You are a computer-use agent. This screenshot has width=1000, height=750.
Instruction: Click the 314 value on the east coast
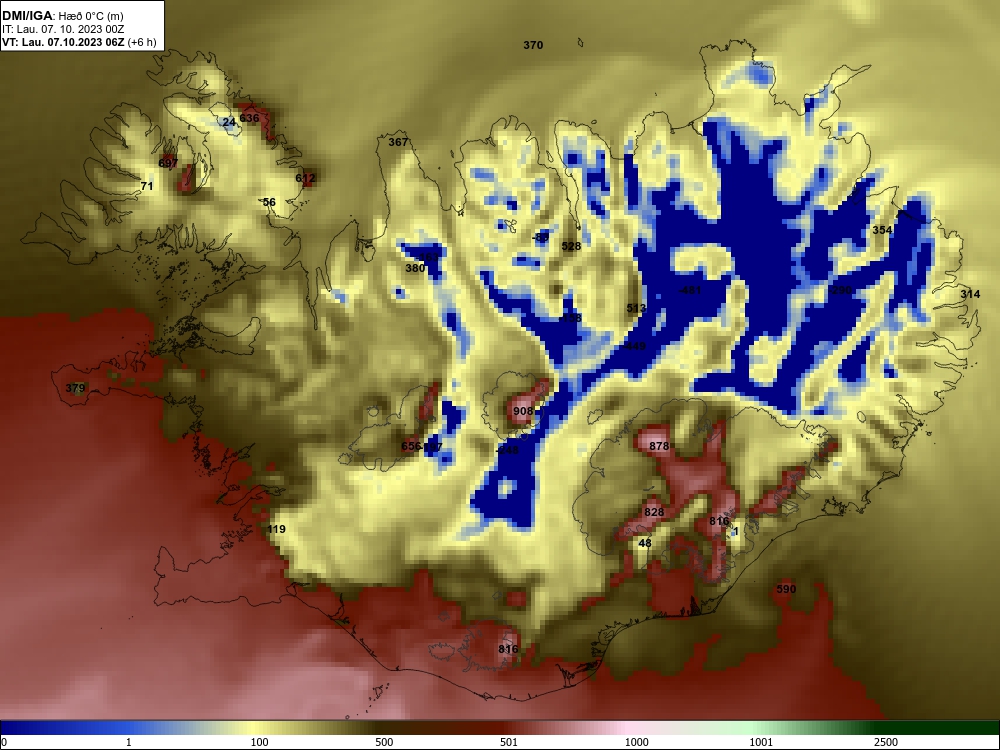[x=970, y=294]
